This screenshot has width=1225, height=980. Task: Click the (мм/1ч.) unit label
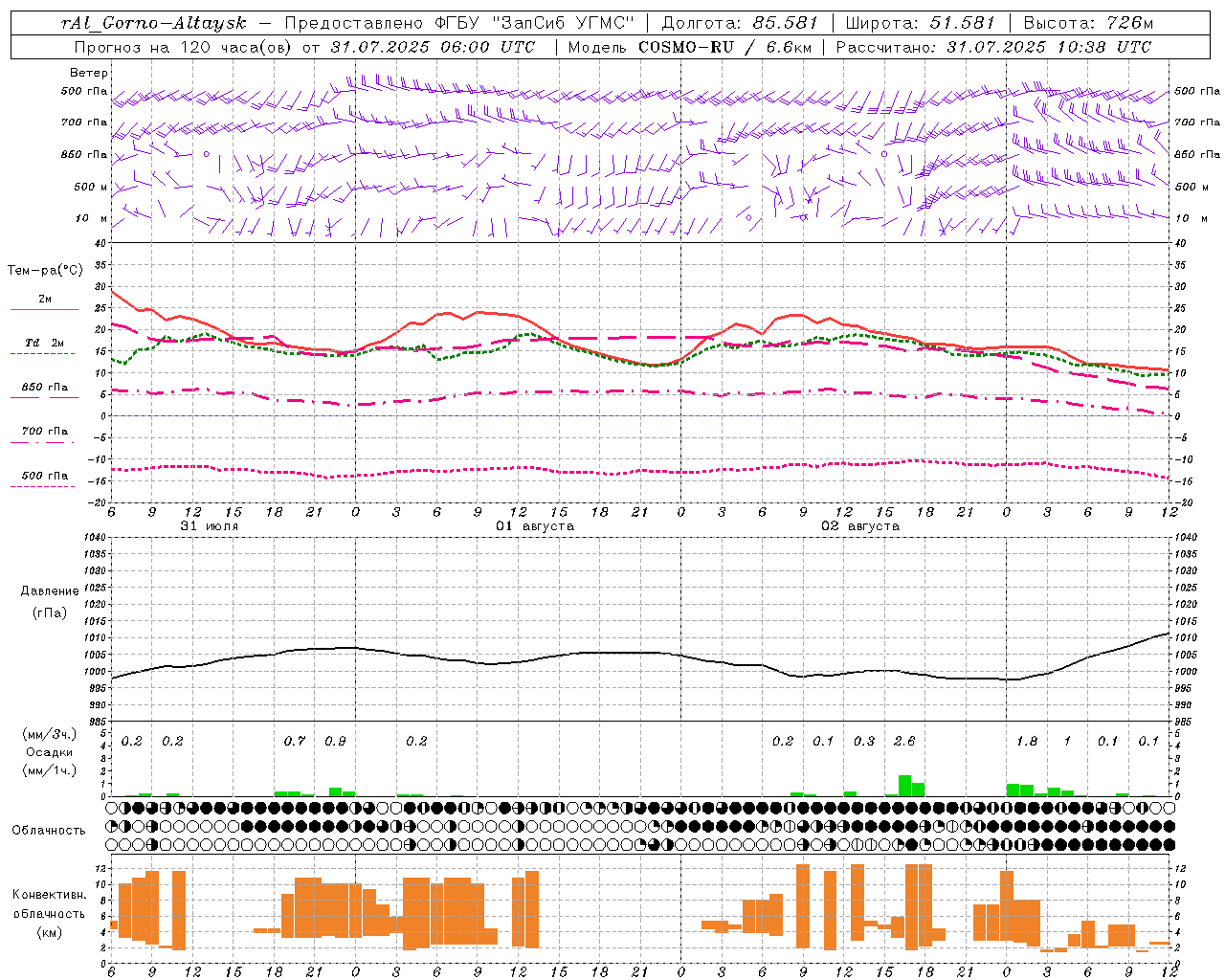[50, 770]
